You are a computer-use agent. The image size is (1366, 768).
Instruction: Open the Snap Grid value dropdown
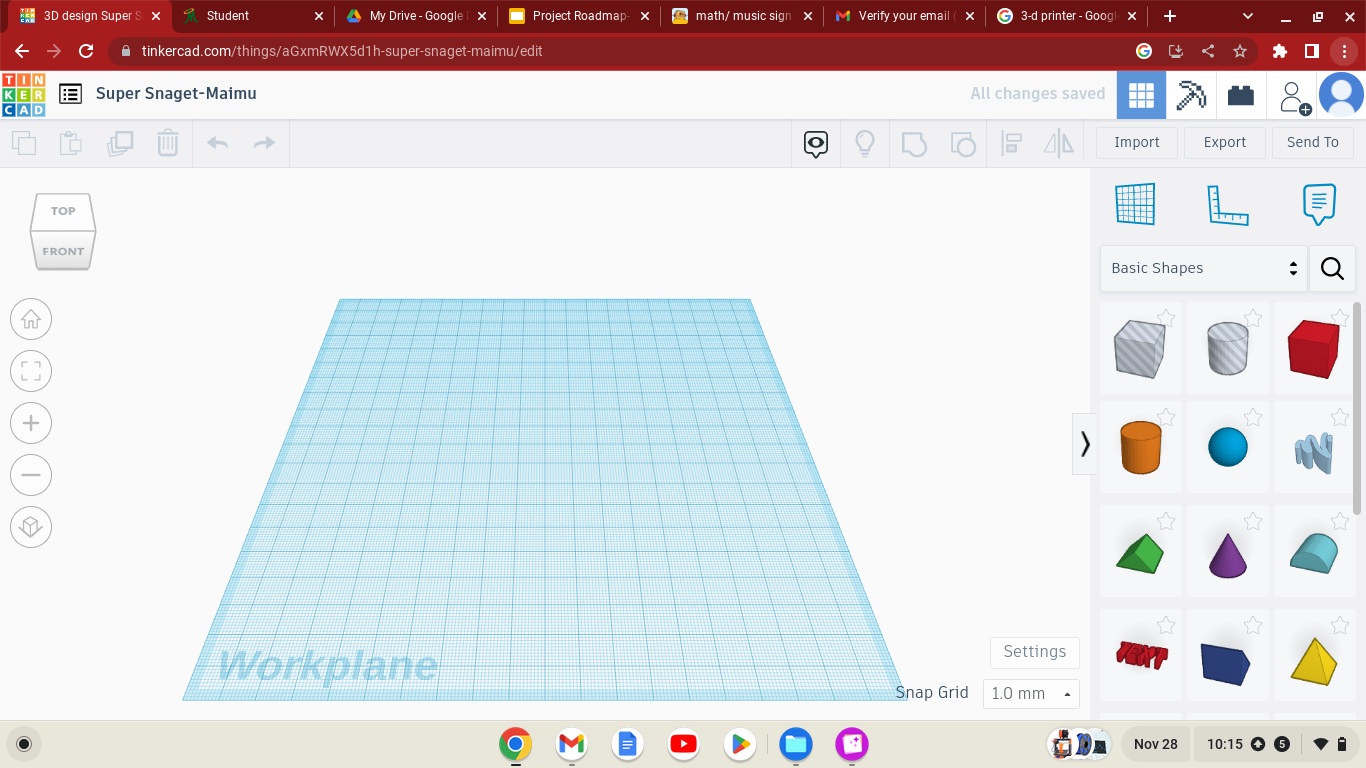[x=1030, y=693]
